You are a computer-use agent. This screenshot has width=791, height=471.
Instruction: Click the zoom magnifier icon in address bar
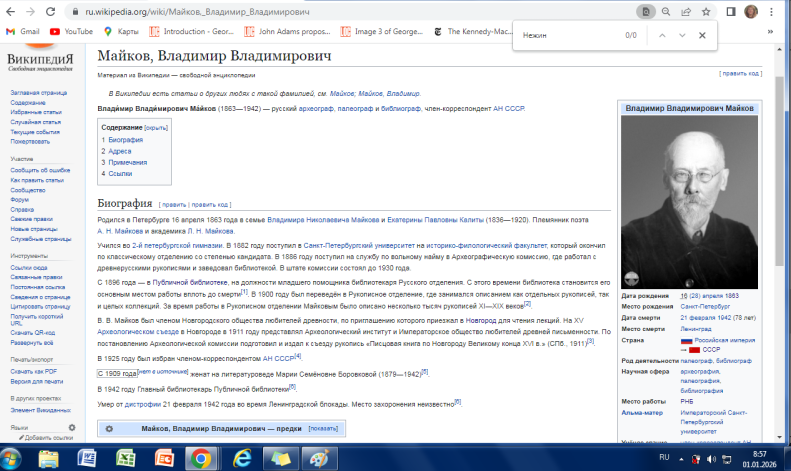point(666,11)
